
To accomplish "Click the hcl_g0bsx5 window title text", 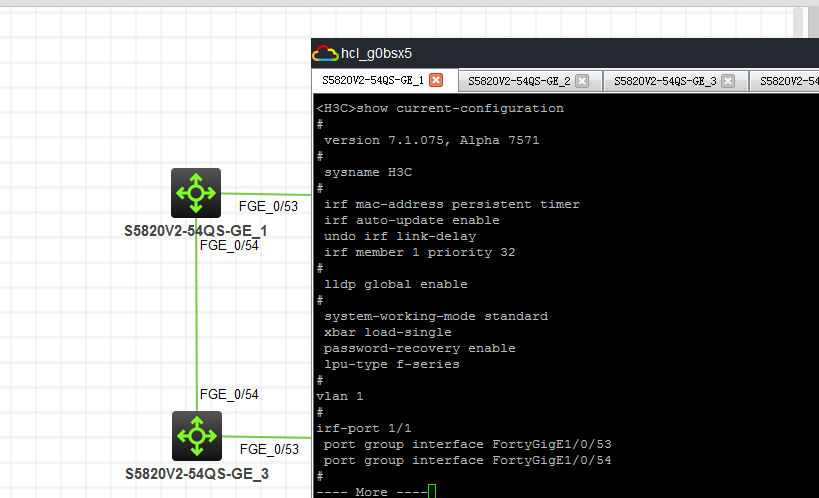I will [x=376, y=53].
